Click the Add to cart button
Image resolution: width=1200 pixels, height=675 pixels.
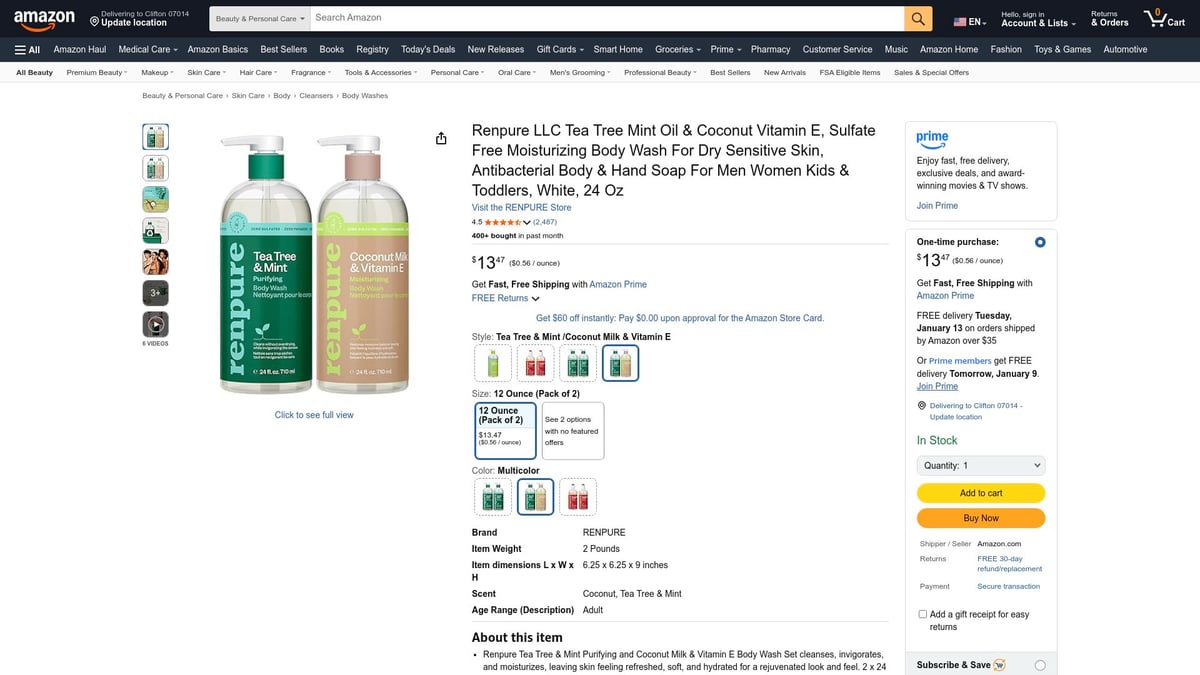click(x=980, y=493)
